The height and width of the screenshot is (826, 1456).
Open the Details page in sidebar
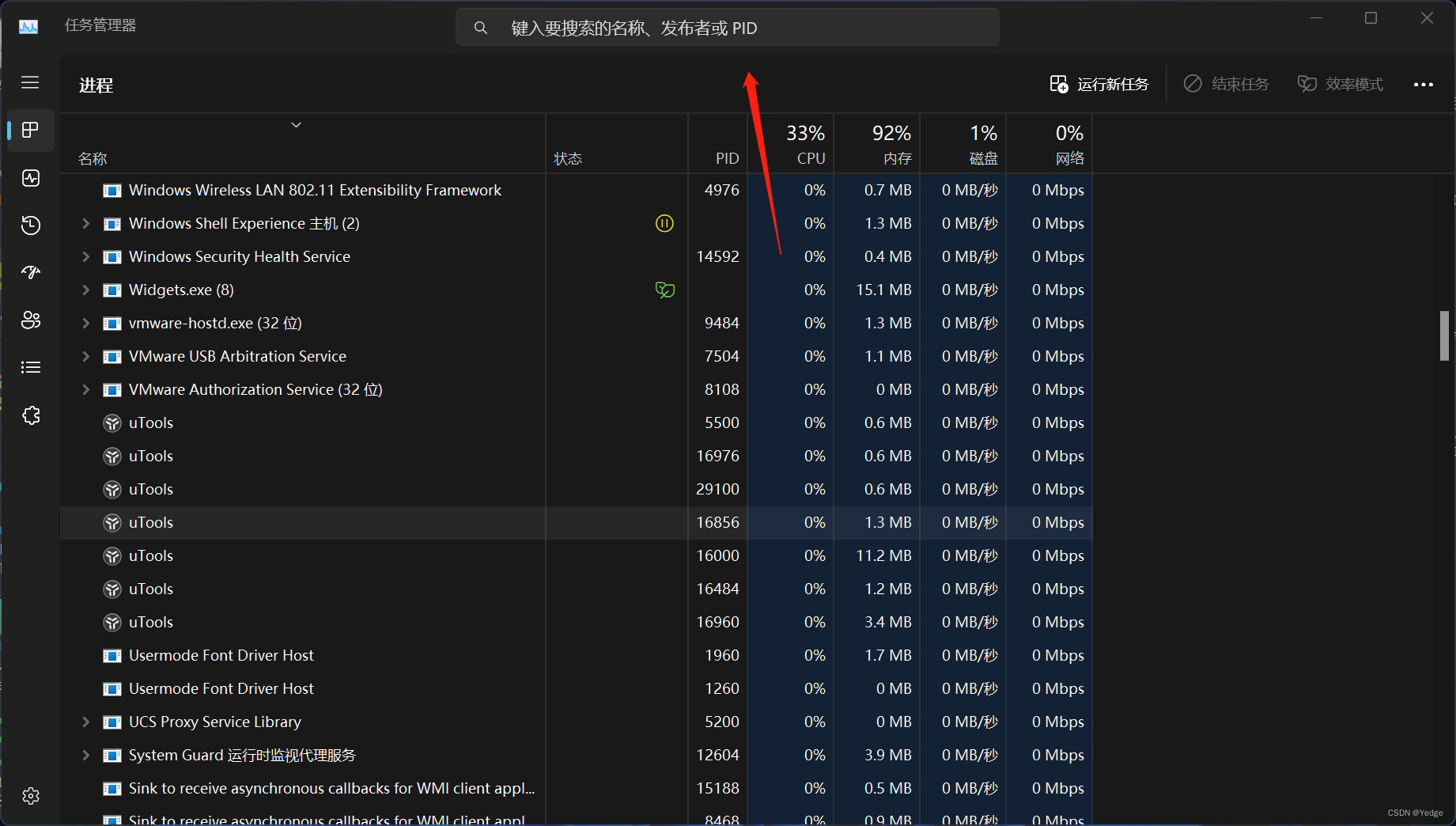pos(30,368)
